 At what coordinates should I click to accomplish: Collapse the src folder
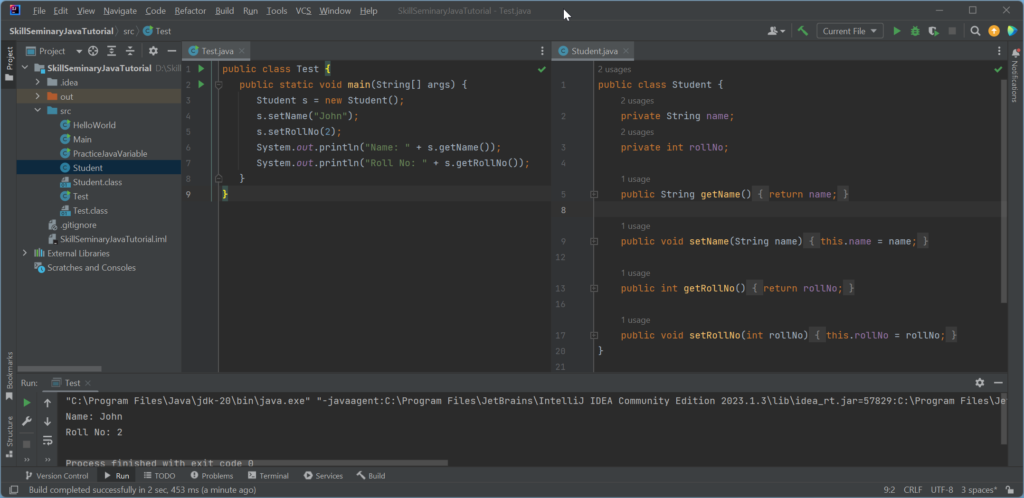tap(38, 111)
